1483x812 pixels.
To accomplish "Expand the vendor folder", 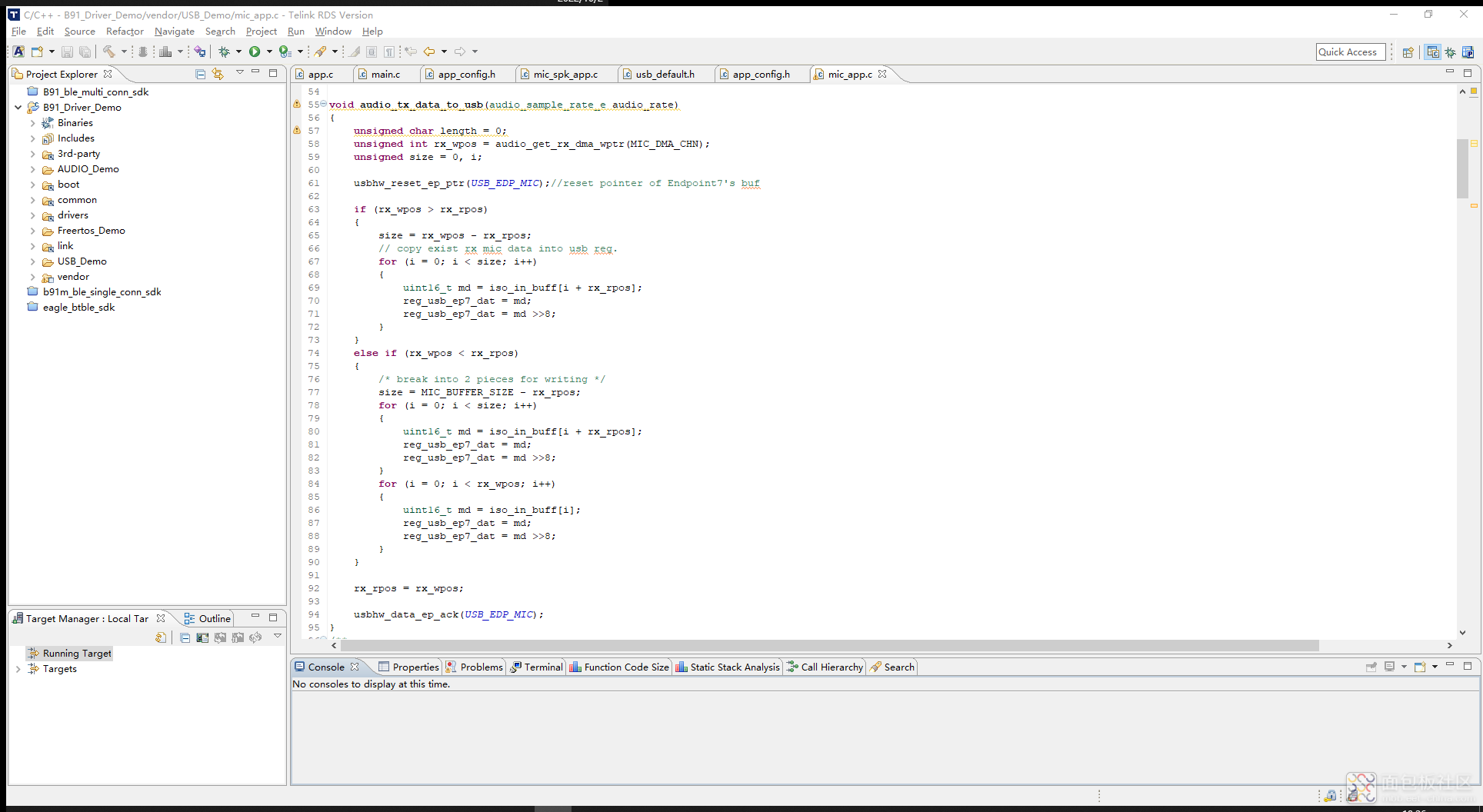I will (32, 277).
